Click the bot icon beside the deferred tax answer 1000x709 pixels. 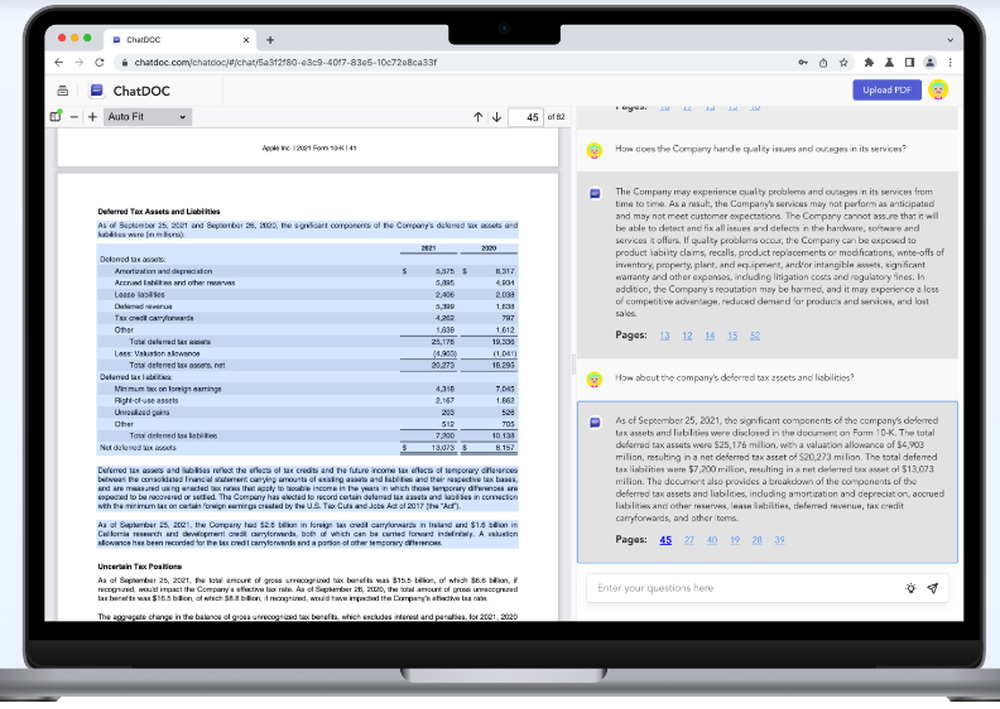[595, 422]
